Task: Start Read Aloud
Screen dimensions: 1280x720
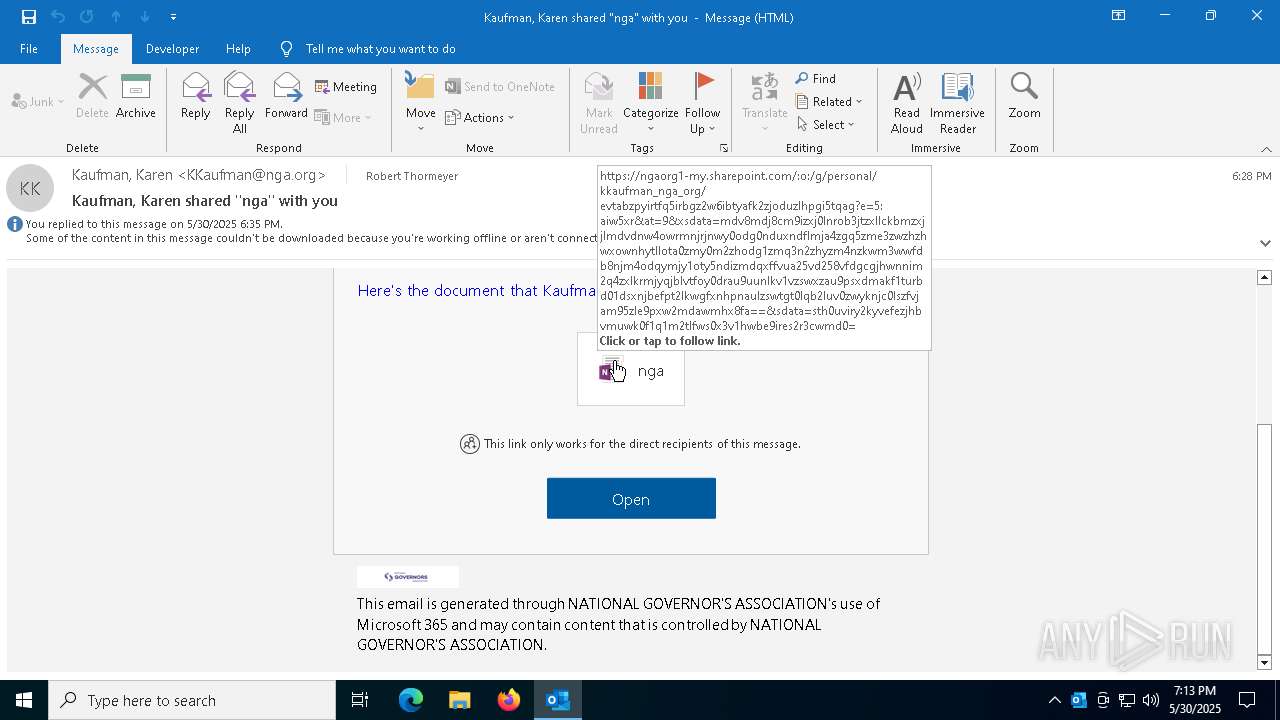Action: [x=907, y=103]
